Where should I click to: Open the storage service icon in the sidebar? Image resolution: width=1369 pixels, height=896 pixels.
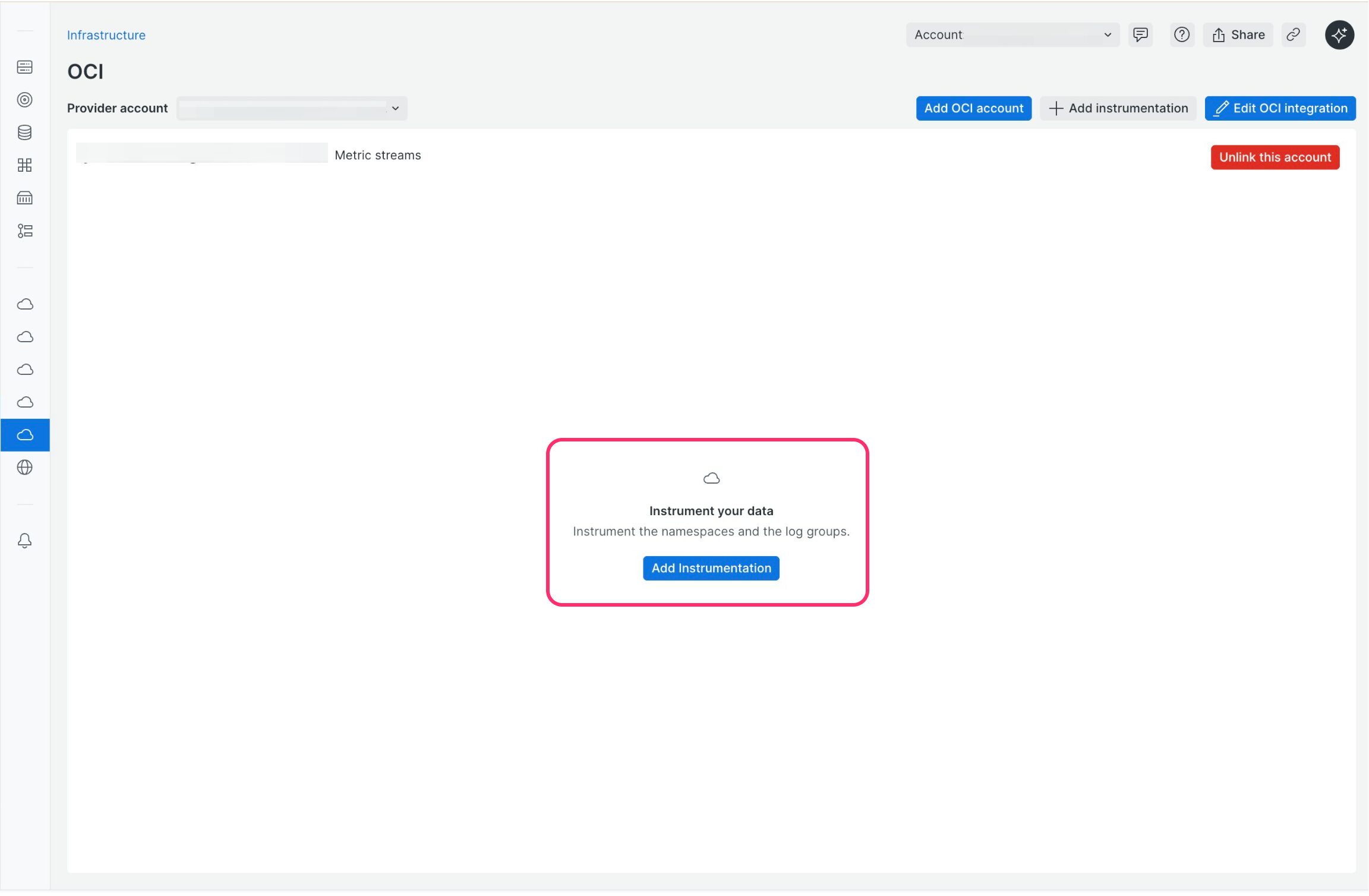click(25, 197)
